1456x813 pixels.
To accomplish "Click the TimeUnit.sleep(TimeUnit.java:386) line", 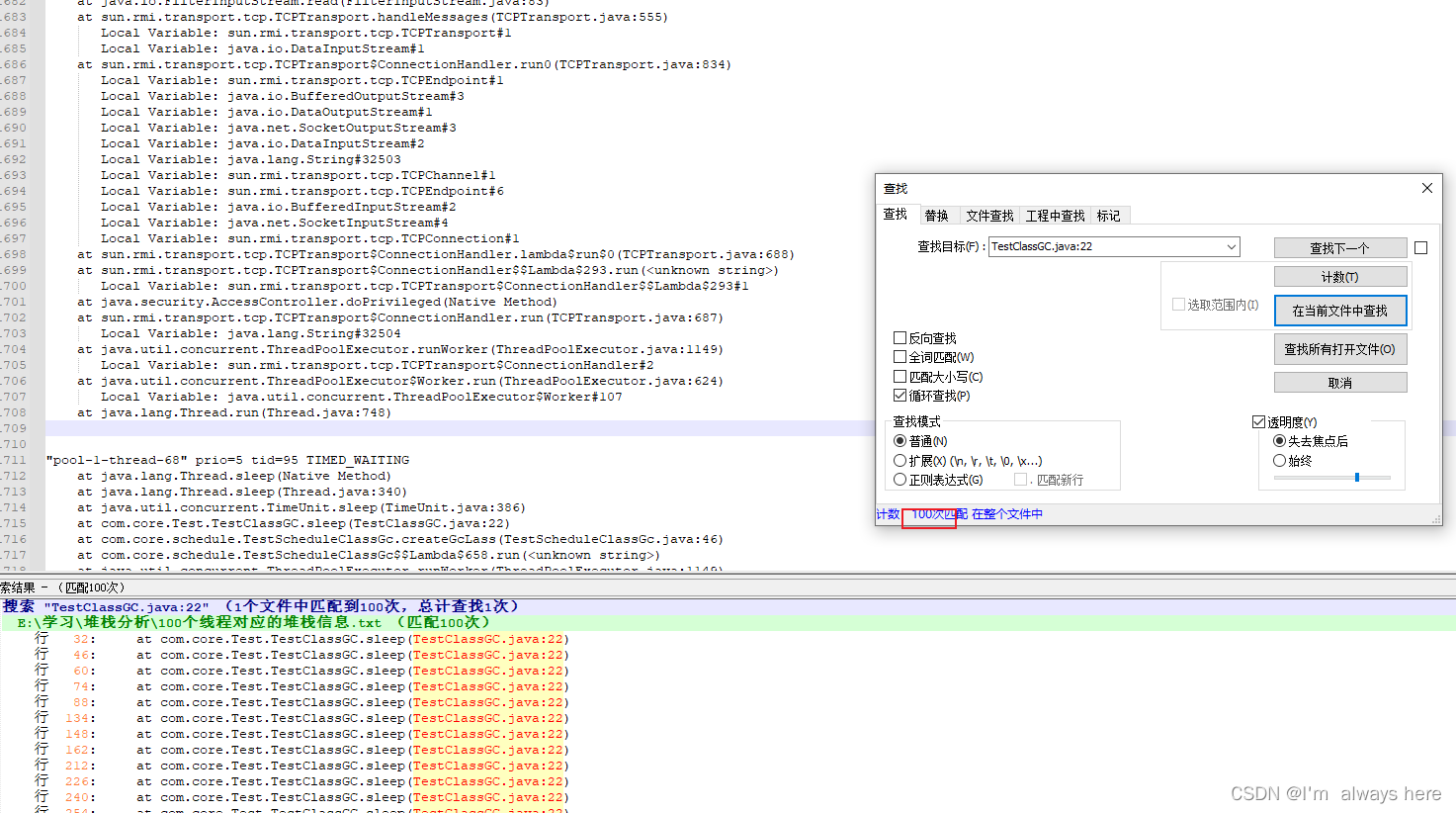I will [x=301, y=507].
